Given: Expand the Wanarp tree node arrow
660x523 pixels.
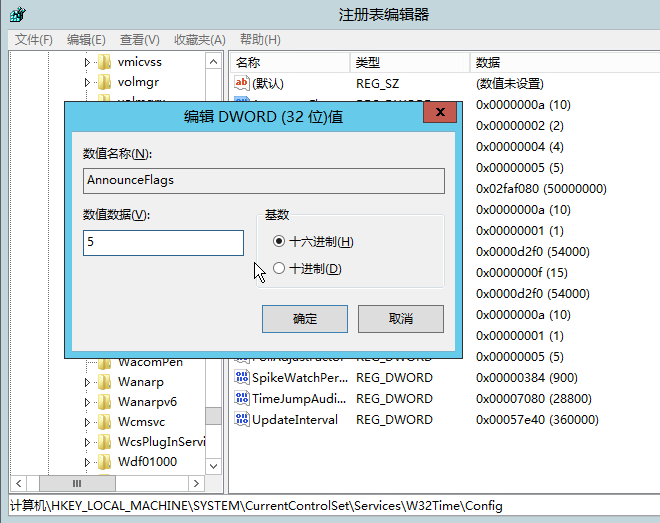Looking at the screenshot, I should (87, 382).
